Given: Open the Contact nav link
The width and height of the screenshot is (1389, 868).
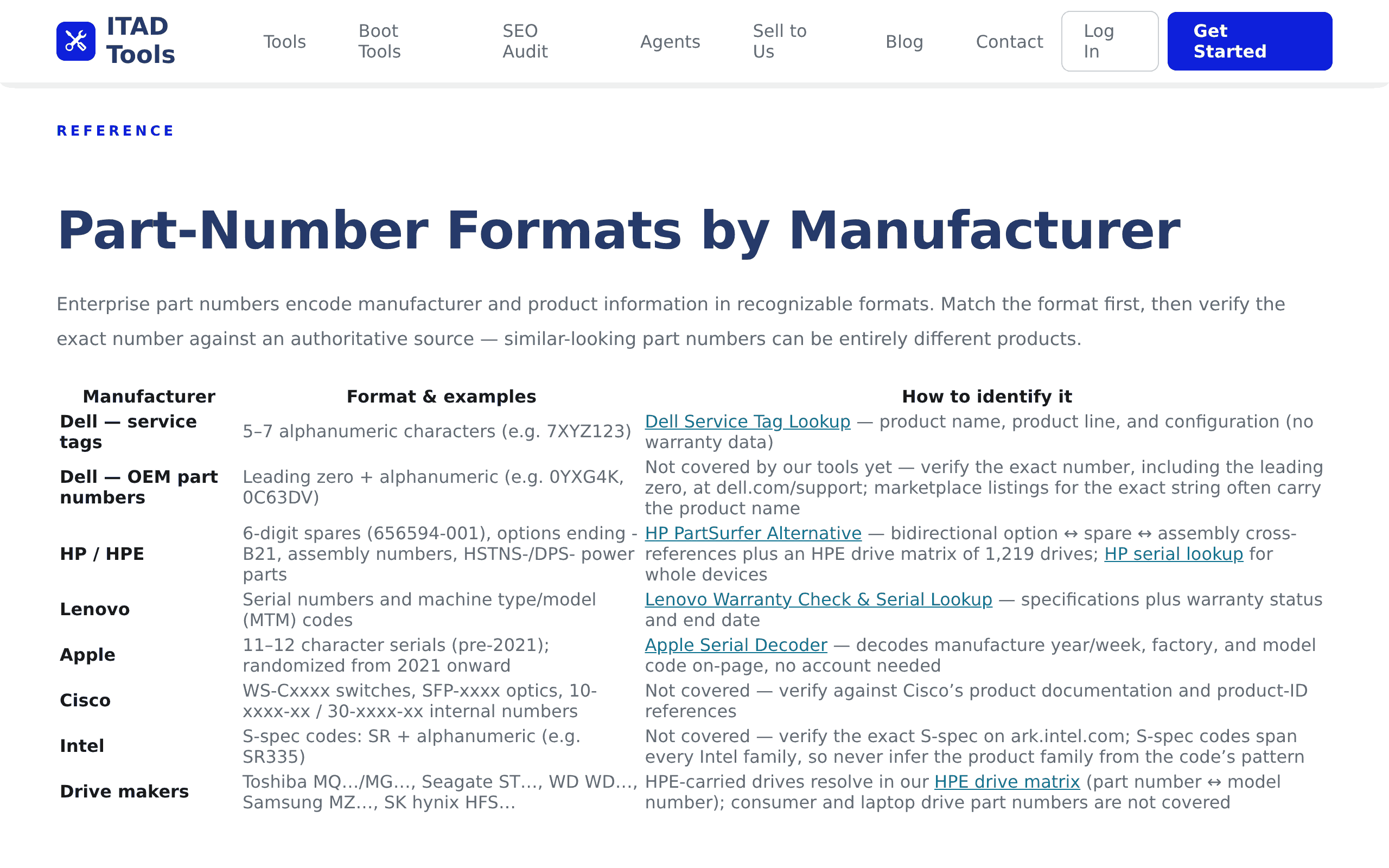Looking at the screenshot, I should pos(1009,41).
